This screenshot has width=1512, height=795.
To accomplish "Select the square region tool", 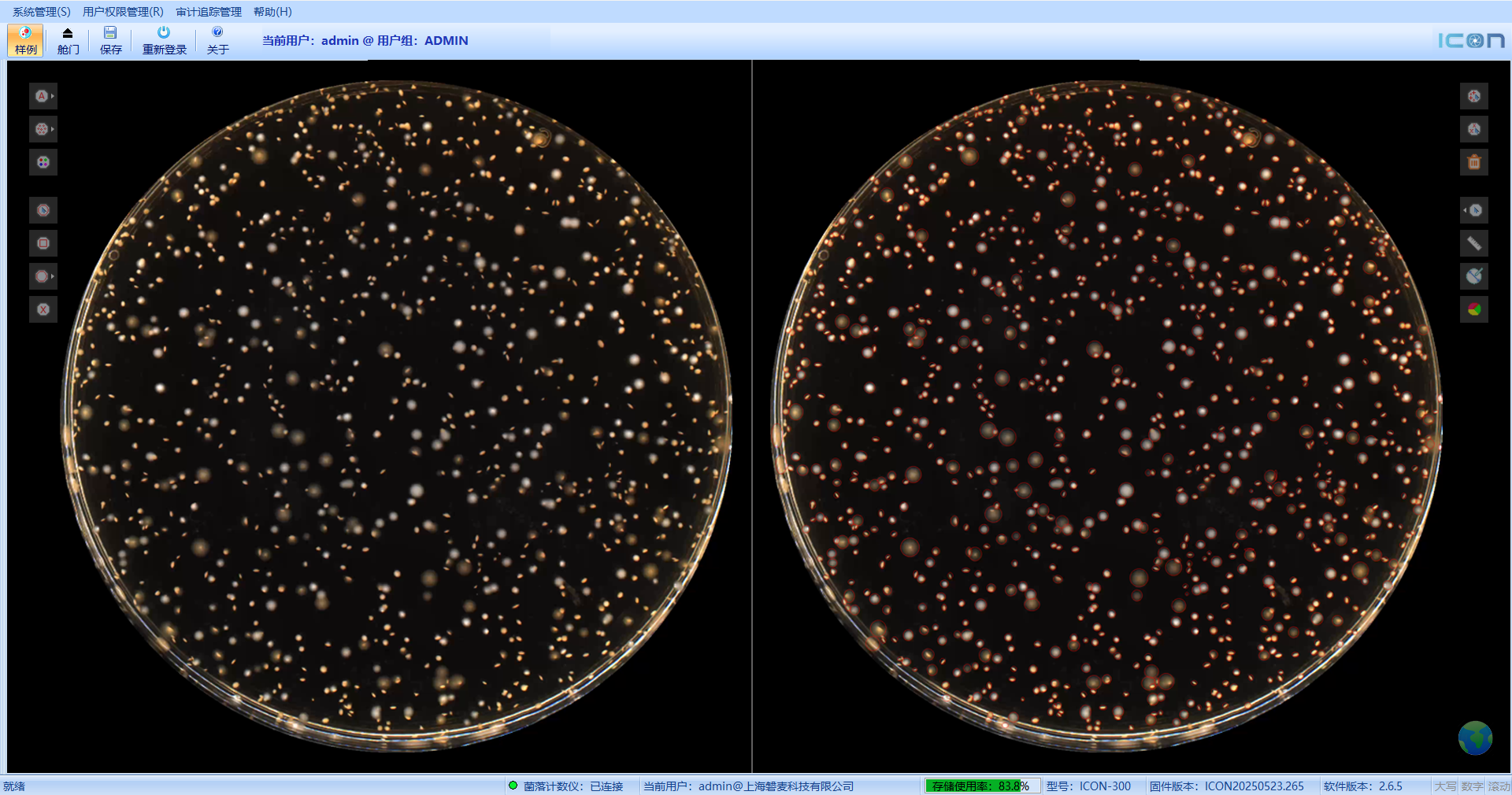I will point(43,243).
